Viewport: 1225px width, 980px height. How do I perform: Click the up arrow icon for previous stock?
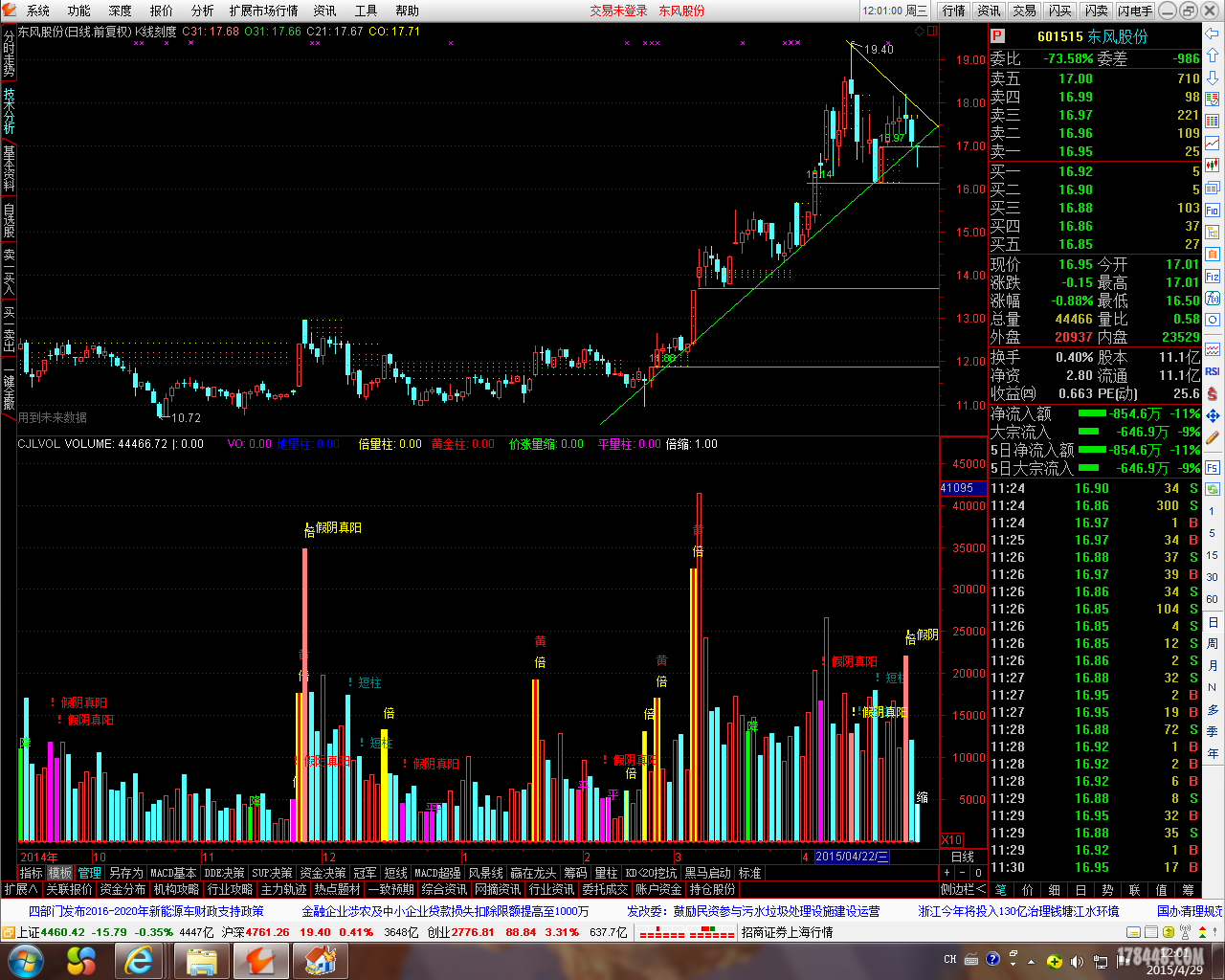coord(1213,55)
